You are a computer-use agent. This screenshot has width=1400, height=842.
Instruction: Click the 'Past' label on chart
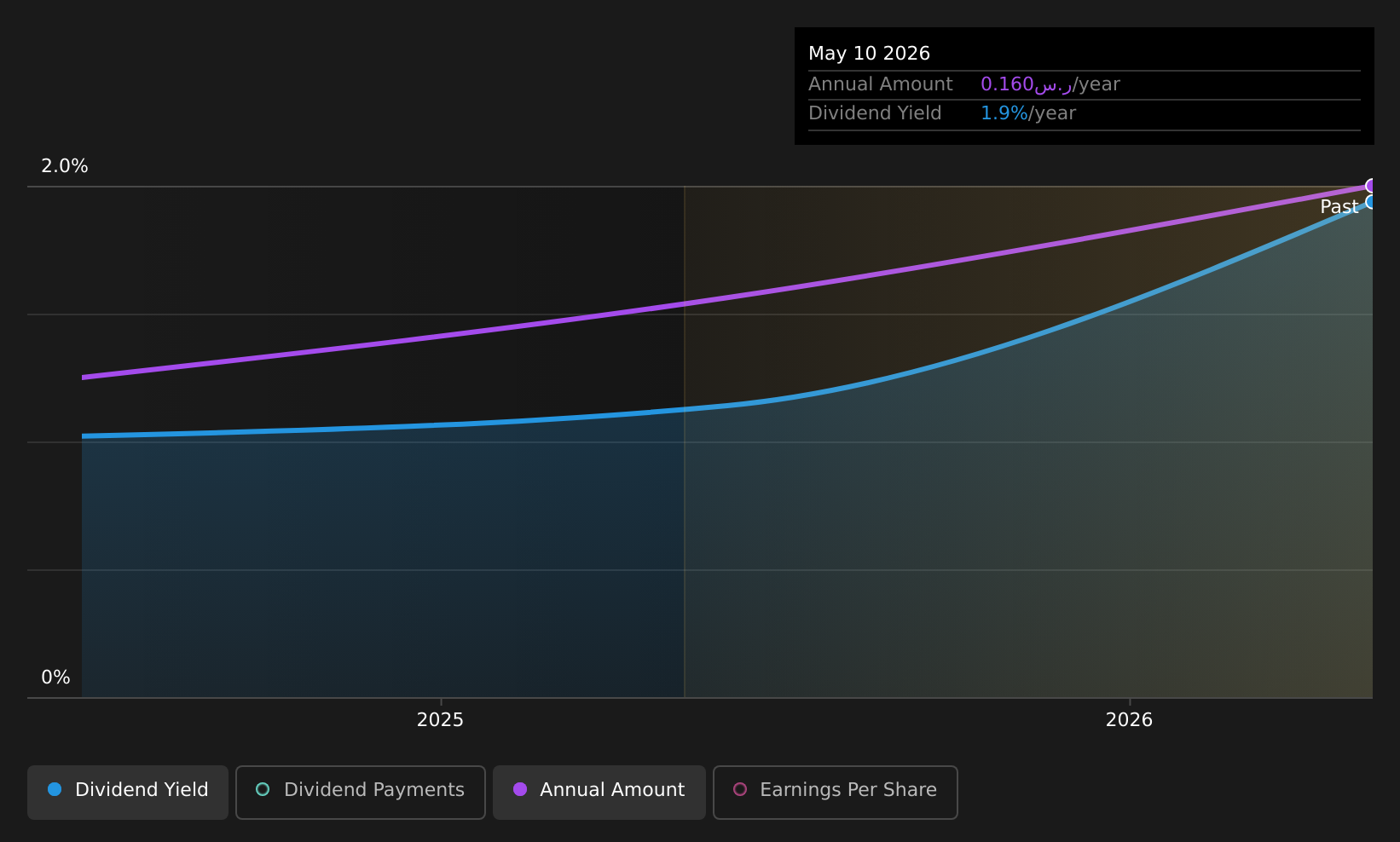pyautogui.click(x=1339, y=207)
